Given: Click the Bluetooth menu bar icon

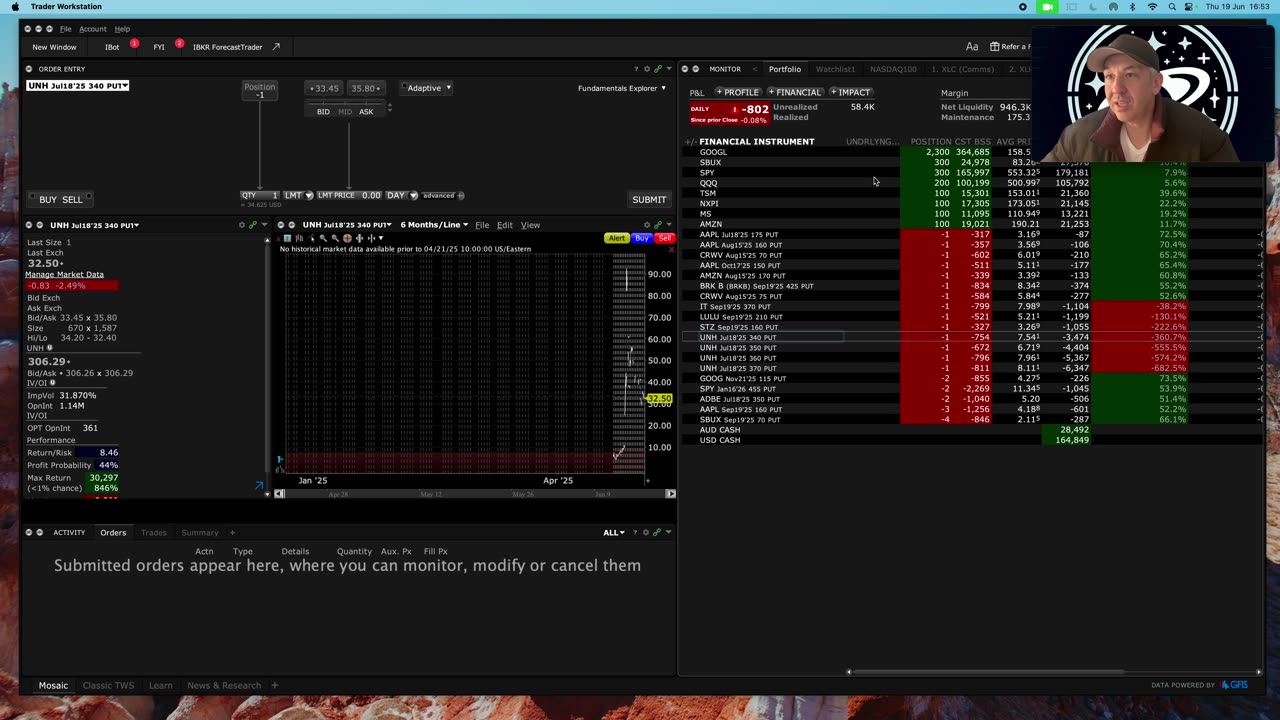Looking at the screenshot, I should [1132, 7].
